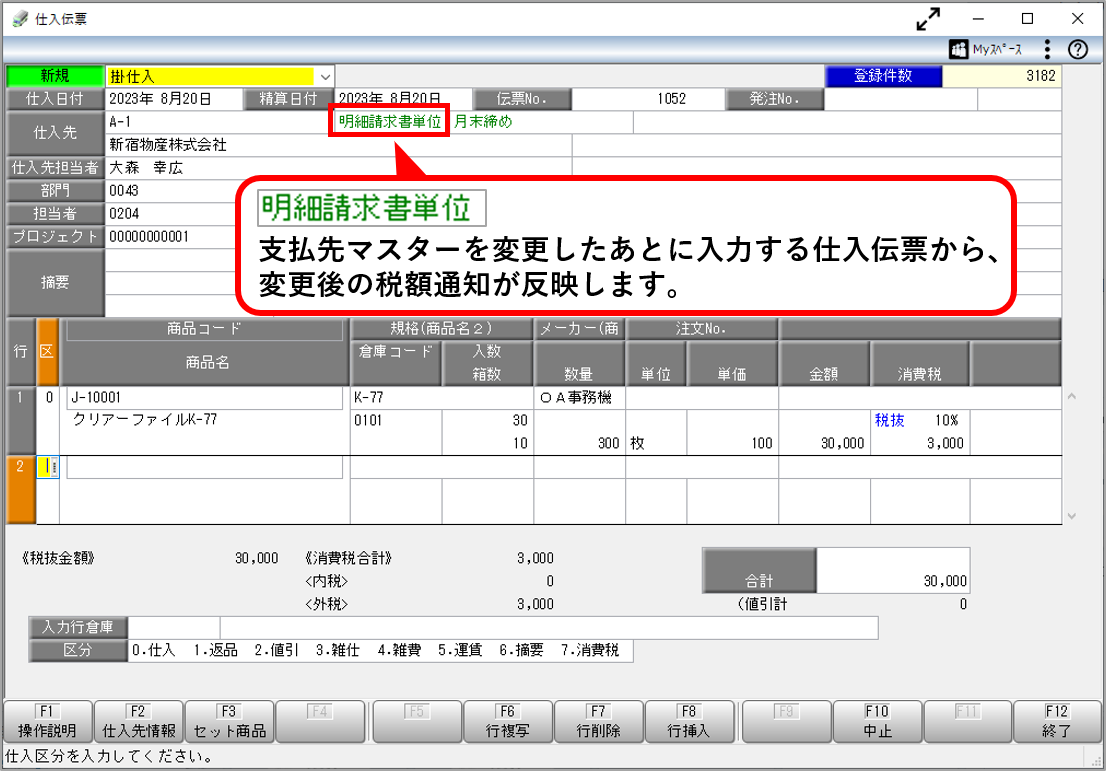Click the 規格 cell K-77
The height and width of the screenshot is (771, 1106).
click(x=442, y=398)
